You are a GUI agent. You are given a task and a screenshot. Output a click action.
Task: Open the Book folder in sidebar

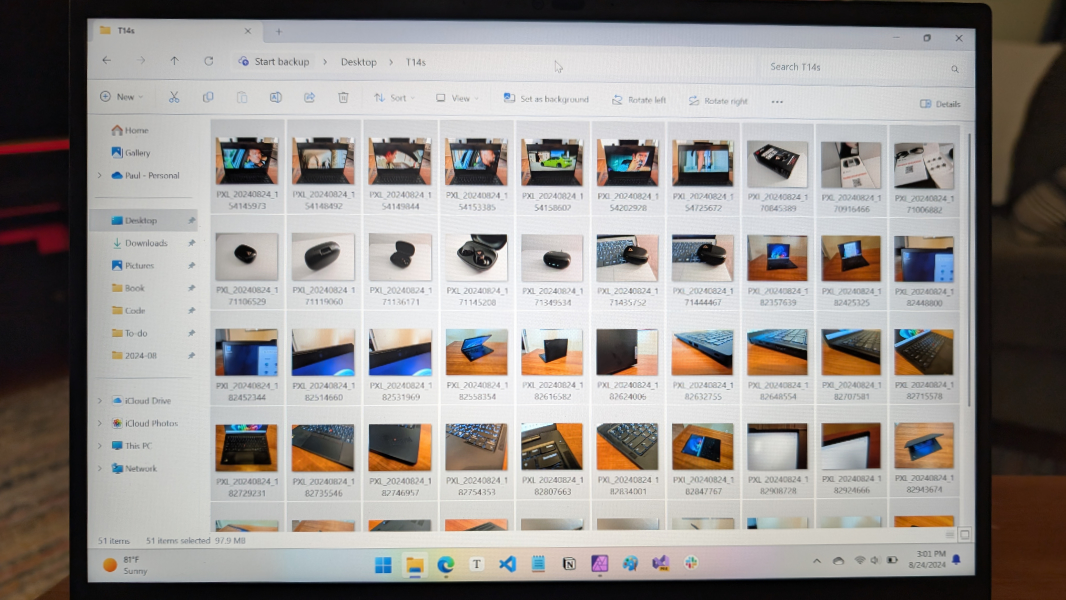coord(128,288)
